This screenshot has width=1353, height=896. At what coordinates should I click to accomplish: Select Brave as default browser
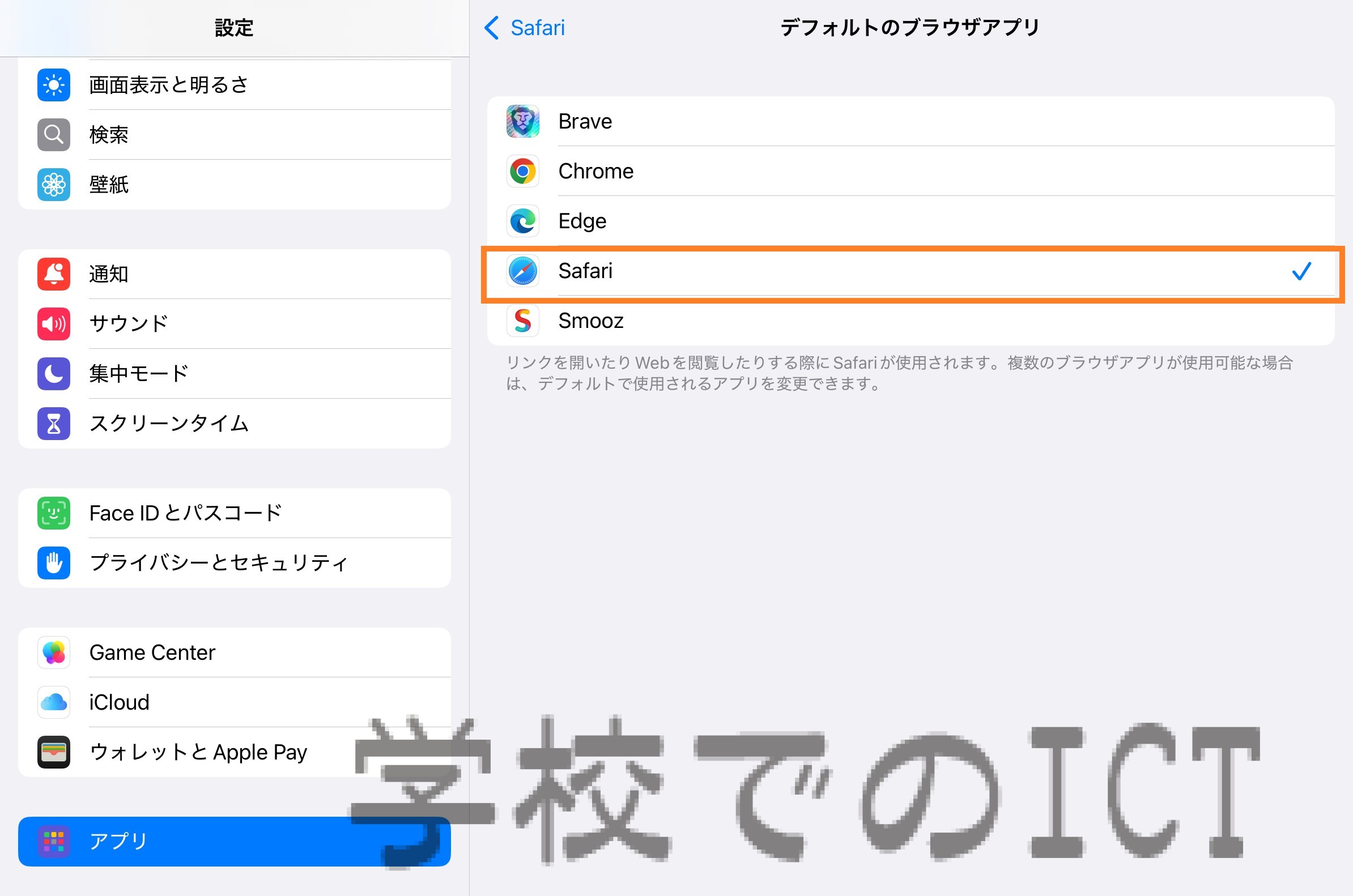tap(910, 121)
